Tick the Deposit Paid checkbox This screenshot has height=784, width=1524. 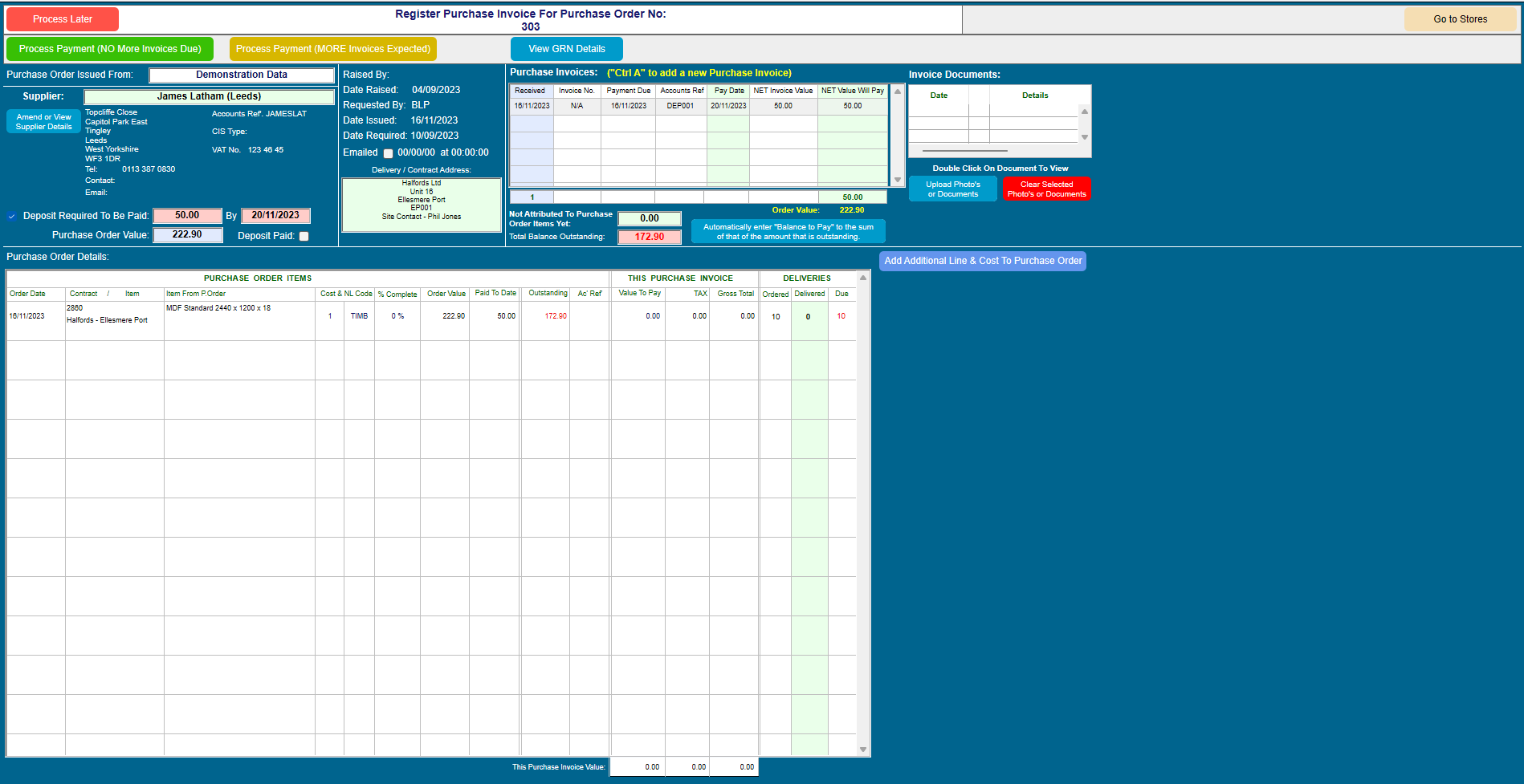coord(304,236)
